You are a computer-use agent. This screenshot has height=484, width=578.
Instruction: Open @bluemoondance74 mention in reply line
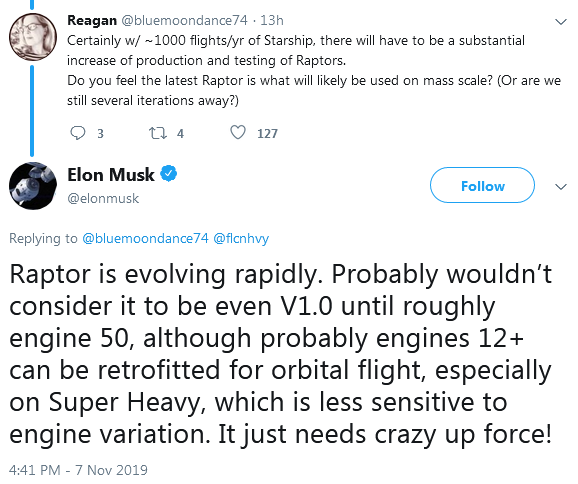pyautogui.click(x=145, y=238)
